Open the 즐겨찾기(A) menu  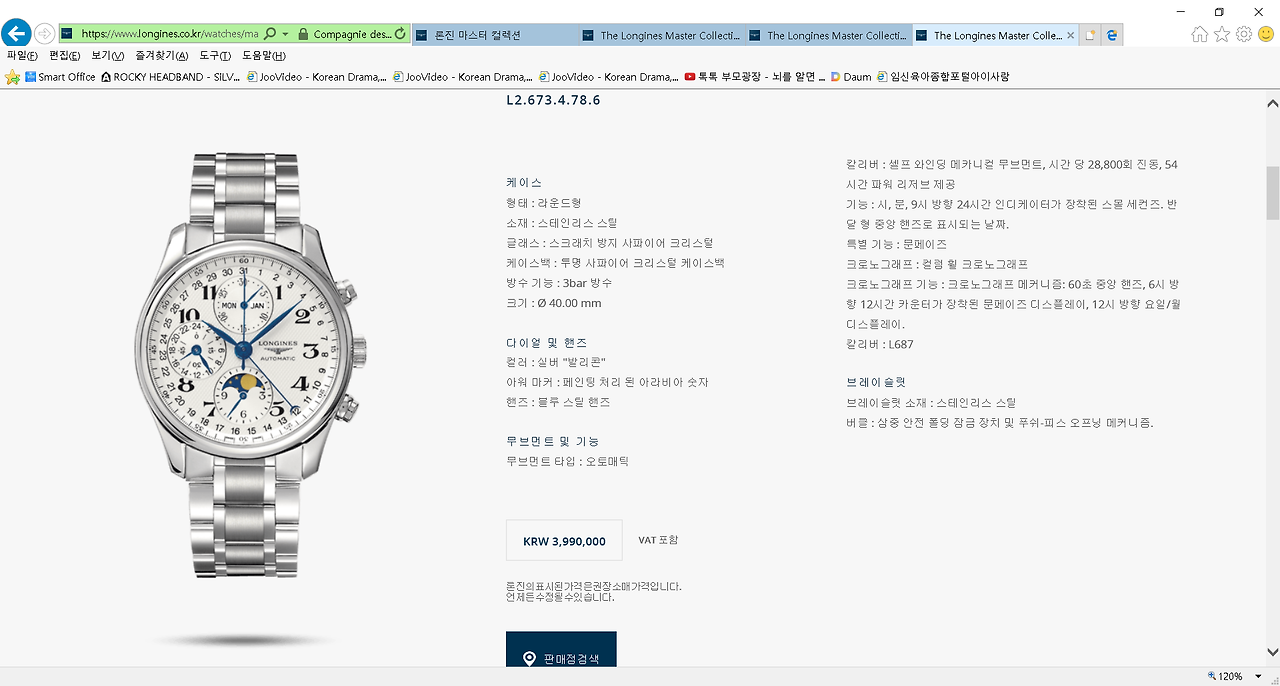click(x=161, y=56)
